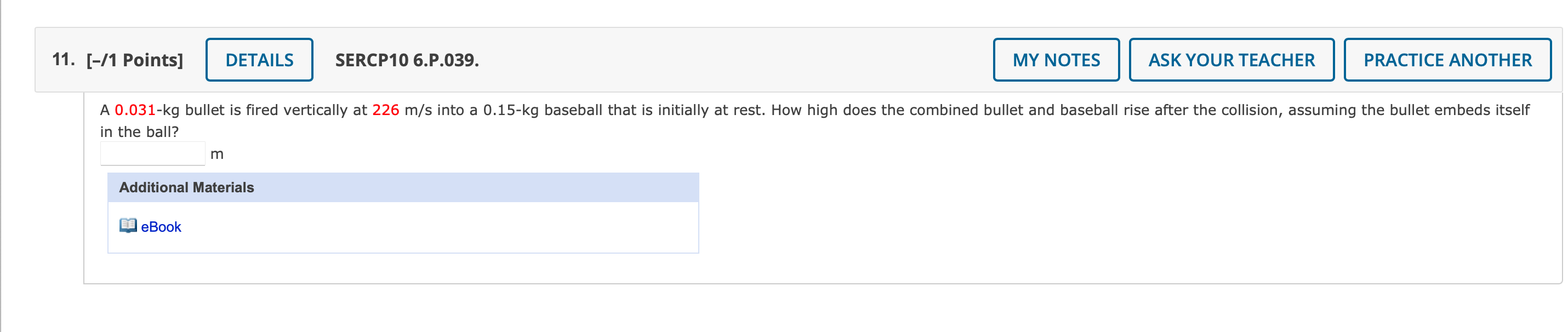Click the question number 11 label
Screen dimensions: 1568x332
(62, 60)
